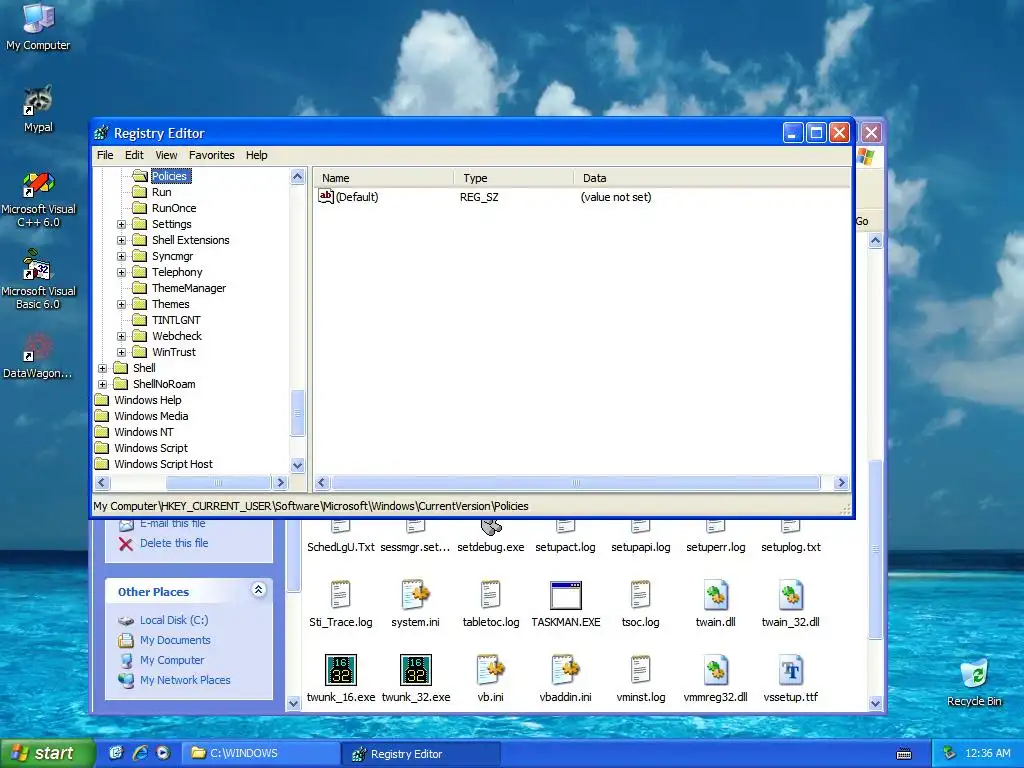Expand the Syncmgr registry key
Image resolution: width=1024 pixels, height=768 pixels.
pyautogui.click(x=121, y=256)
